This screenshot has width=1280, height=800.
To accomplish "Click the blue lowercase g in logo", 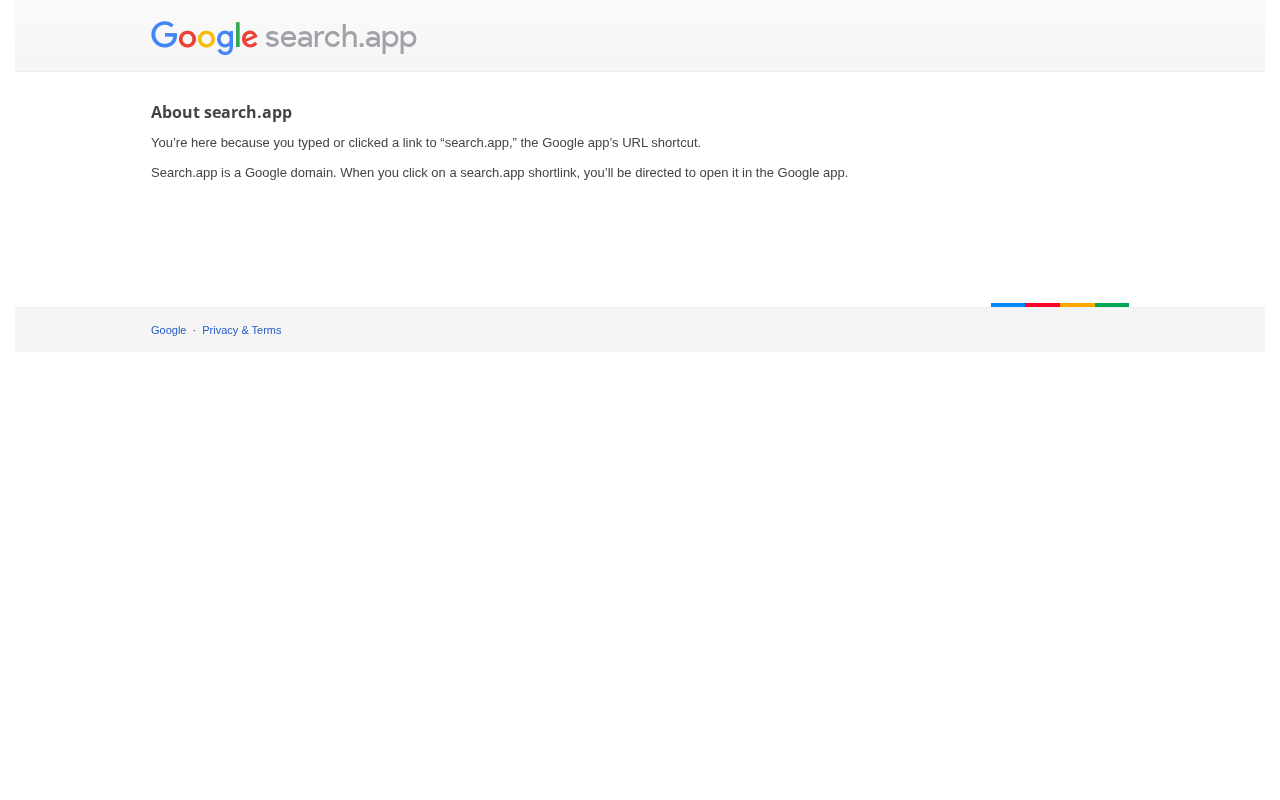I will (225, 42).
